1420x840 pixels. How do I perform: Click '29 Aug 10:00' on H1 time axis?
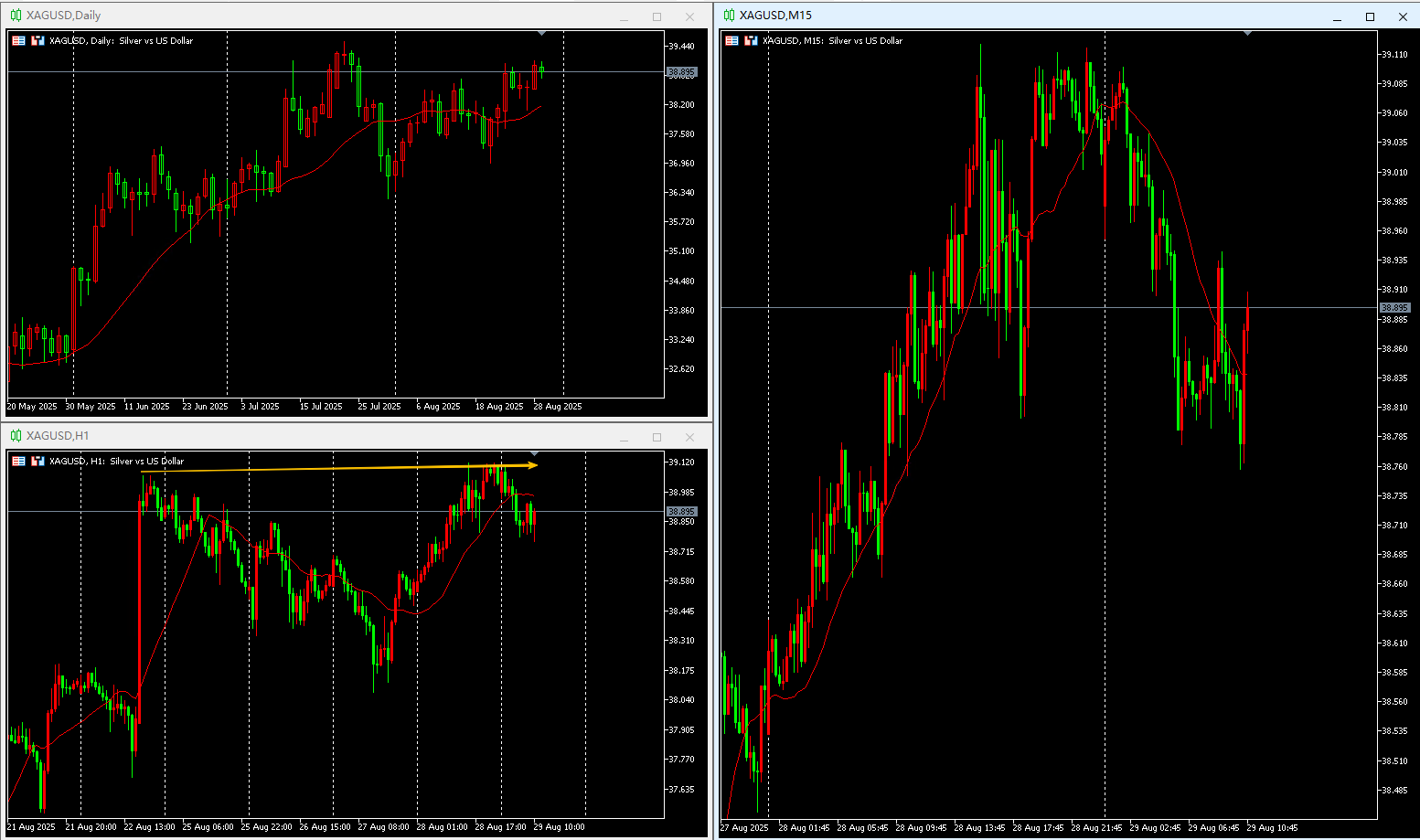[x=560, y=826]
